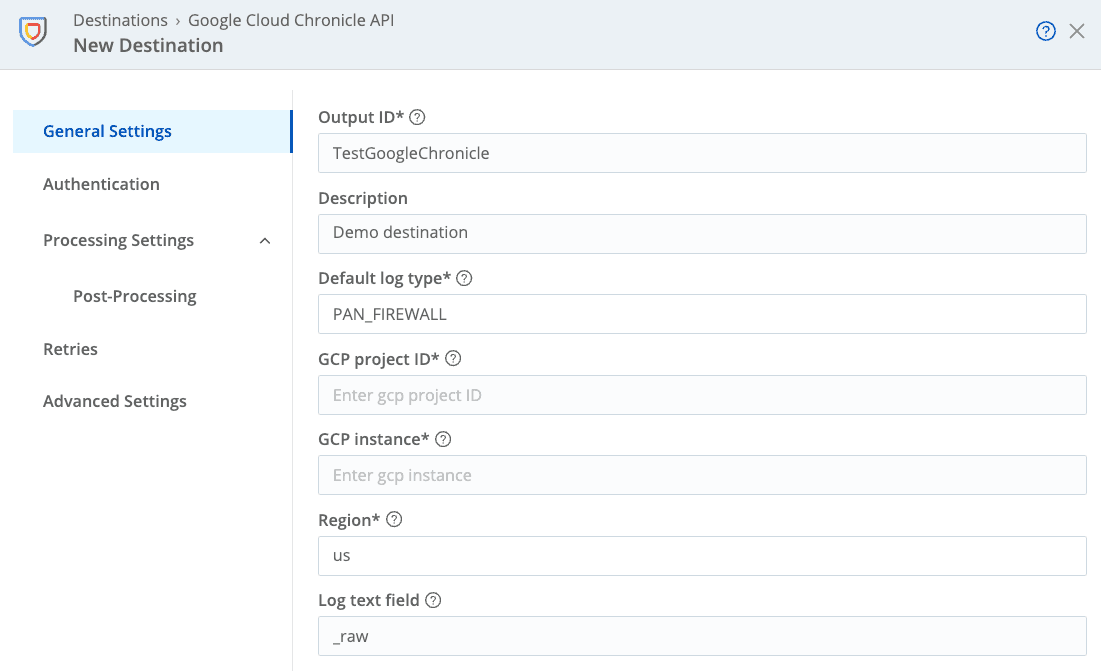Switch to Authentication settings
The width and height of the screenshot is (1101, 671).
[x=101, y=184]
